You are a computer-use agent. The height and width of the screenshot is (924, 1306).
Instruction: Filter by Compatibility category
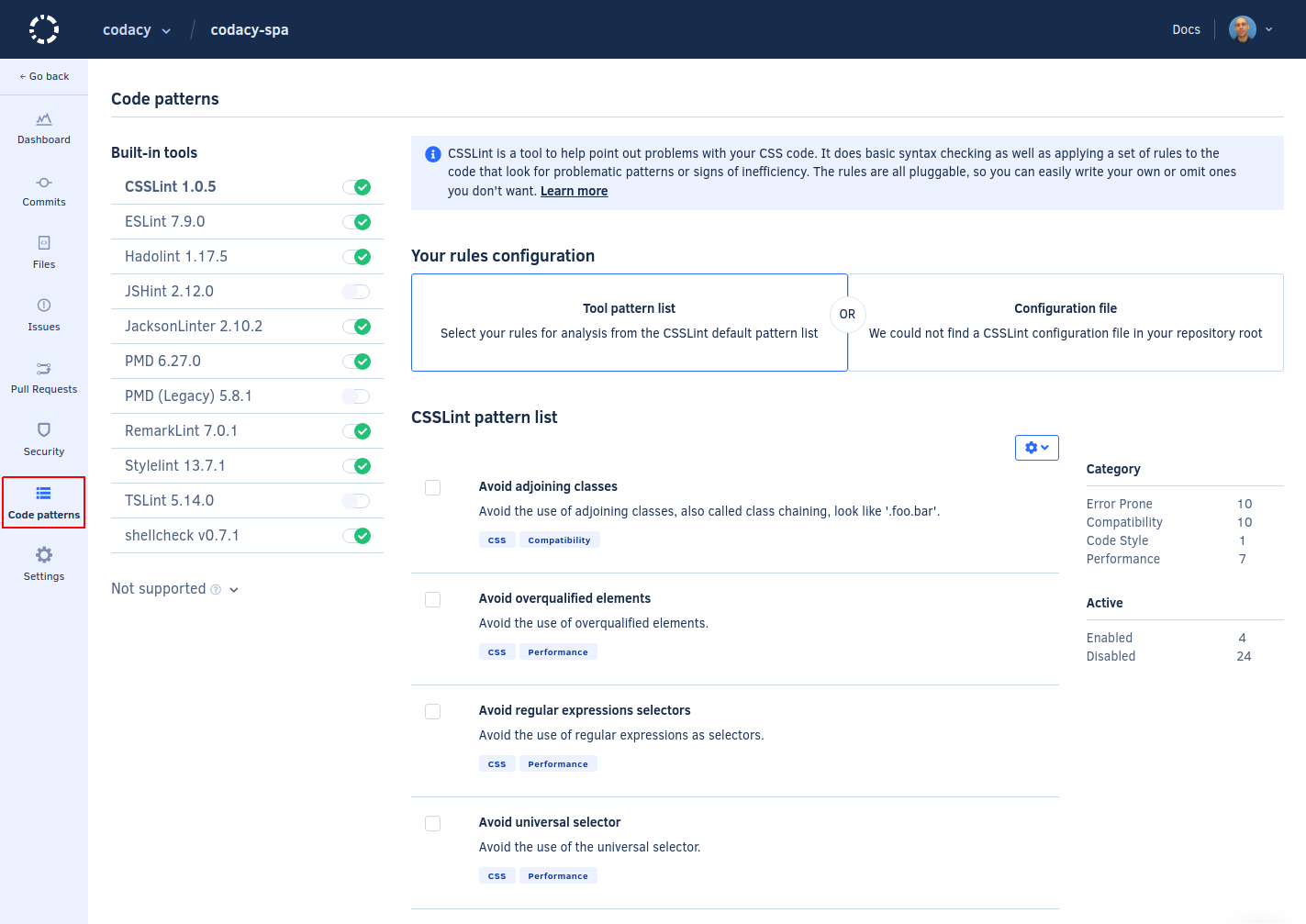click(1124, 522)
